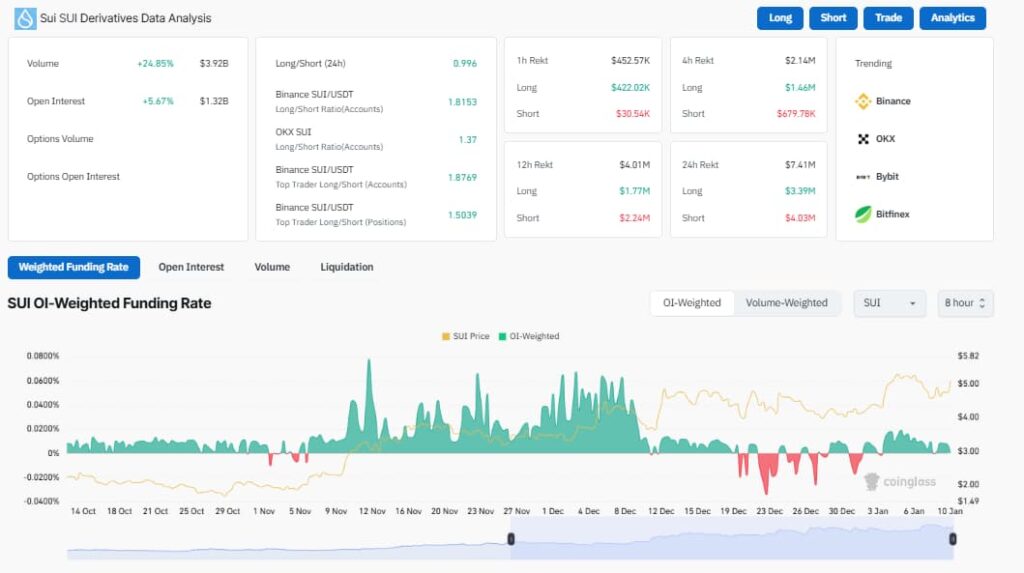
Task: Switch to Volume-Weighted funding rate
Action: 787,303
